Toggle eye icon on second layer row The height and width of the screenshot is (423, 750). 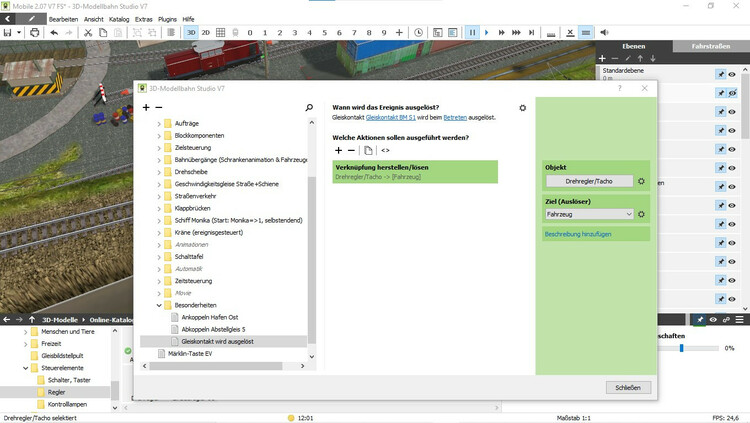click(x=732, y=93)
